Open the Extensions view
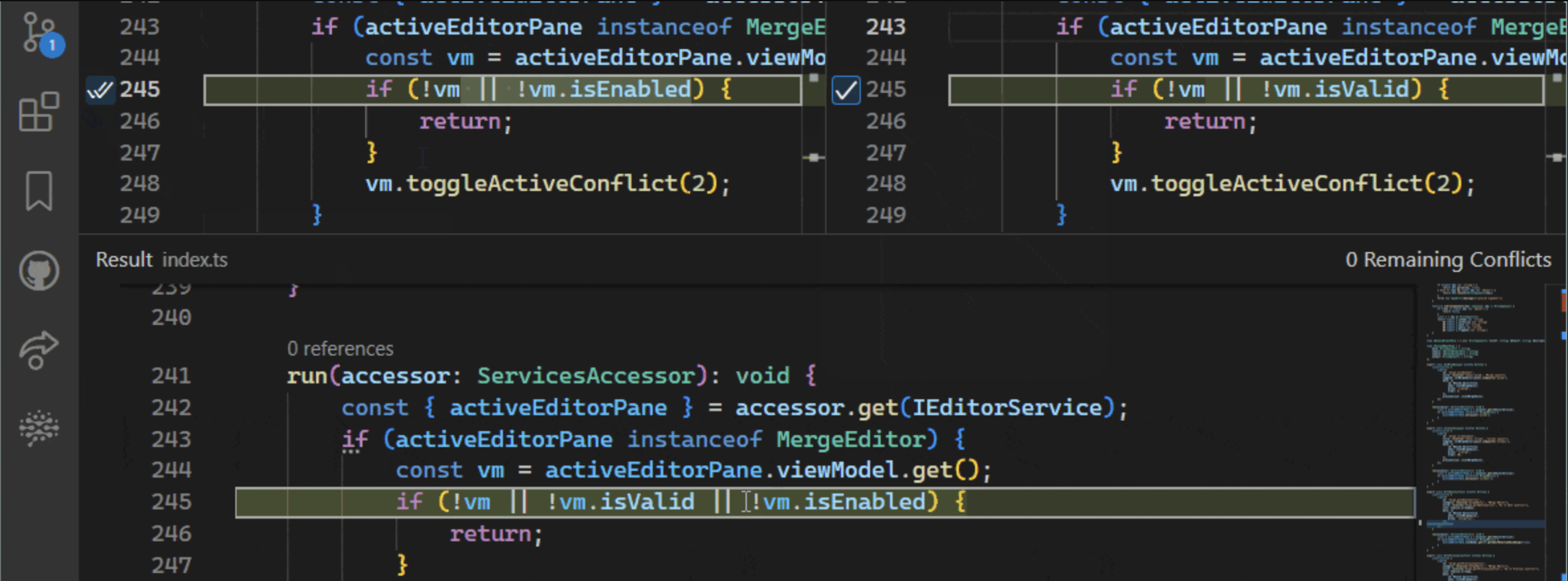This screenshot has width=1568, height=581. (38, 111)
